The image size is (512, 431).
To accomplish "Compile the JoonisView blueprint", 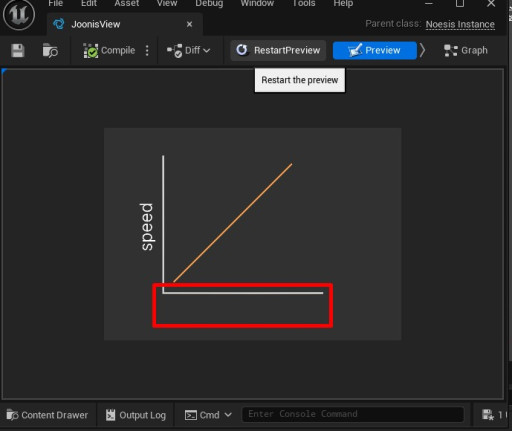I will 109,51.
